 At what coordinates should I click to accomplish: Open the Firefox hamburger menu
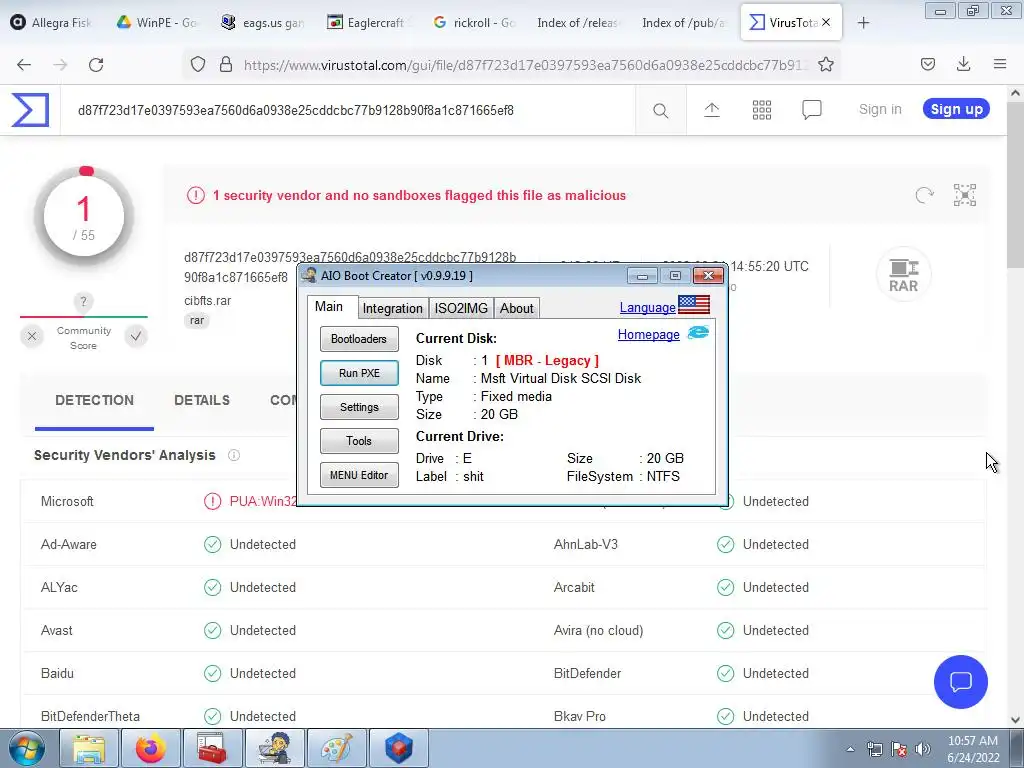1000,64
